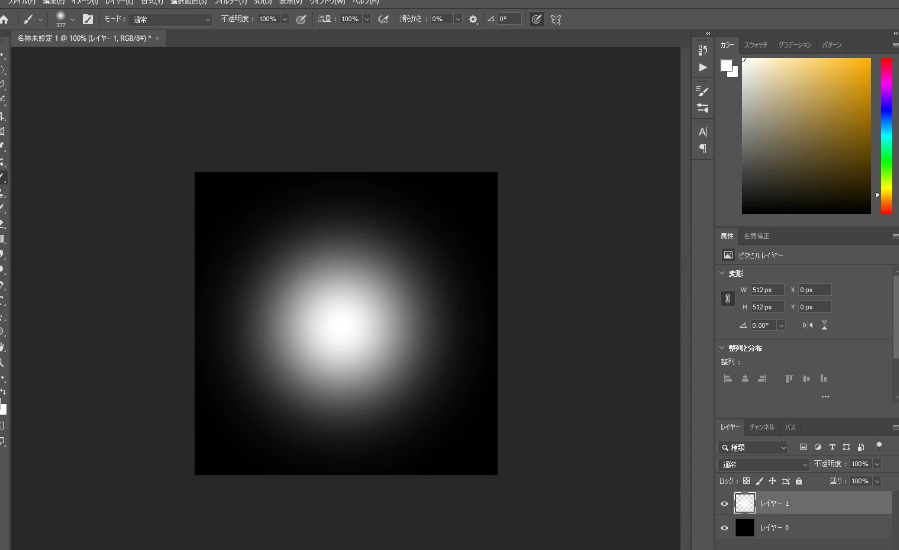Click foreground color swatch in Color panel
This screenshot has height=550, width=899.
pyautogui.click(x=726, y=65)
